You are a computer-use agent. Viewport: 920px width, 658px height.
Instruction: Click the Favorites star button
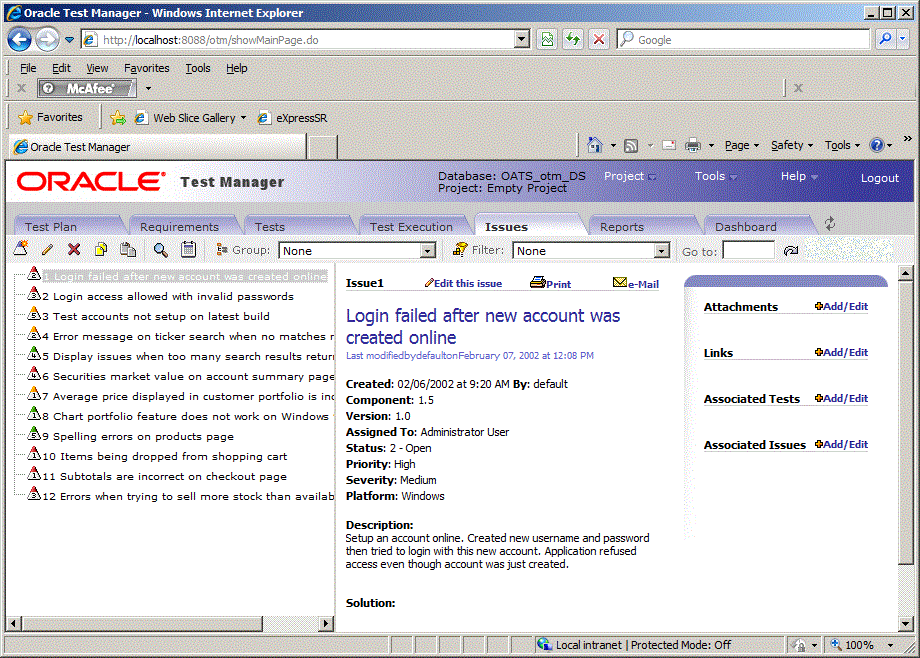[x=50, y=117]
